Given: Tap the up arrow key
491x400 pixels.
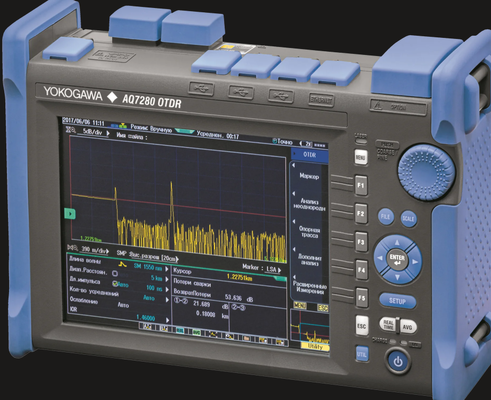Looking at the screenshot, I should pyautogui.click(x=397, y=242).
